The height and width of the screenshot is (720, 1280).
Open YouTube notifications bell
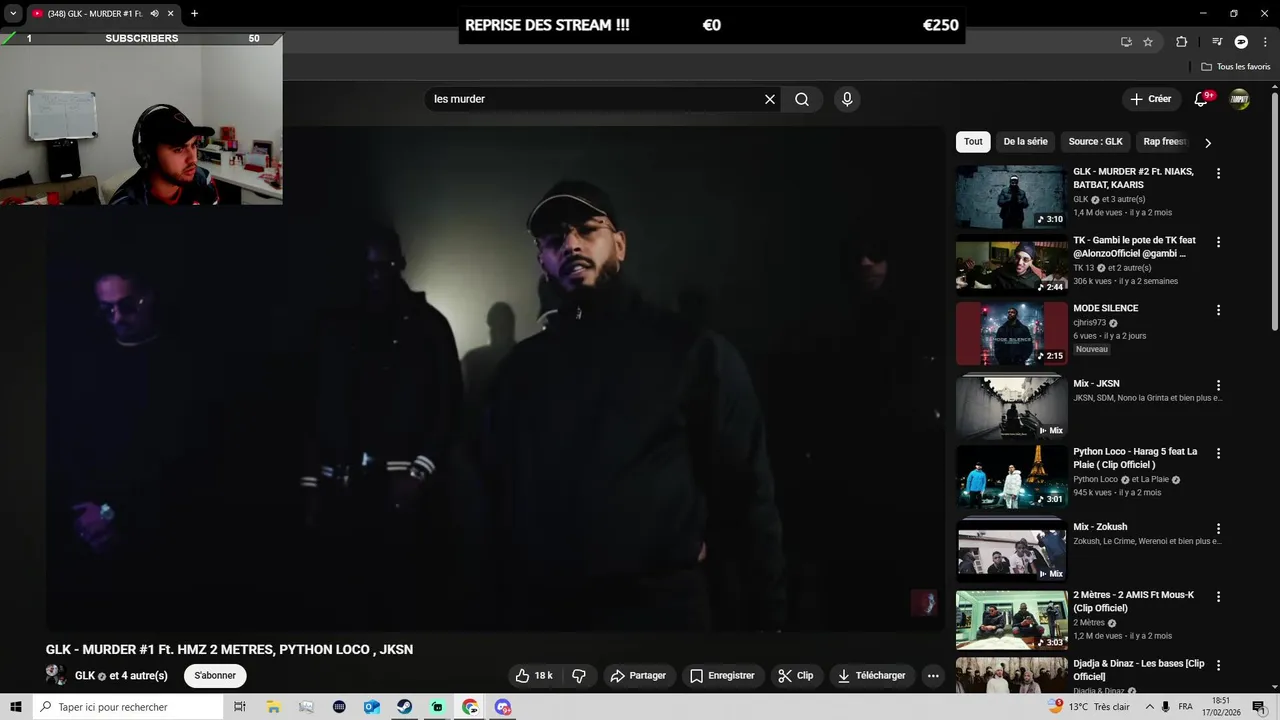1201,99
